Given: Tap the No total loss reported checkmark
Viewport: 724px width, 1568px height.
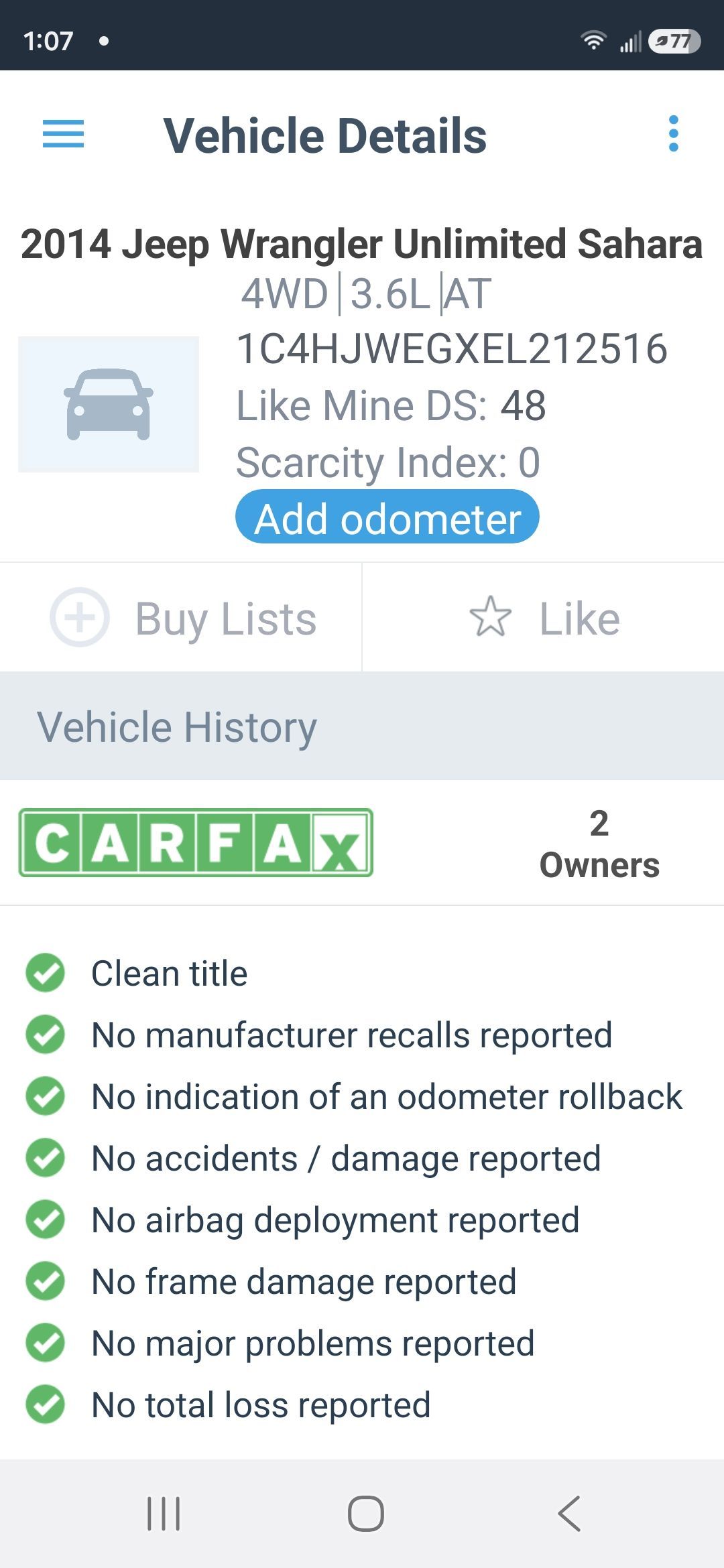Looking at the screenshot, I should tap(45, 1404).
